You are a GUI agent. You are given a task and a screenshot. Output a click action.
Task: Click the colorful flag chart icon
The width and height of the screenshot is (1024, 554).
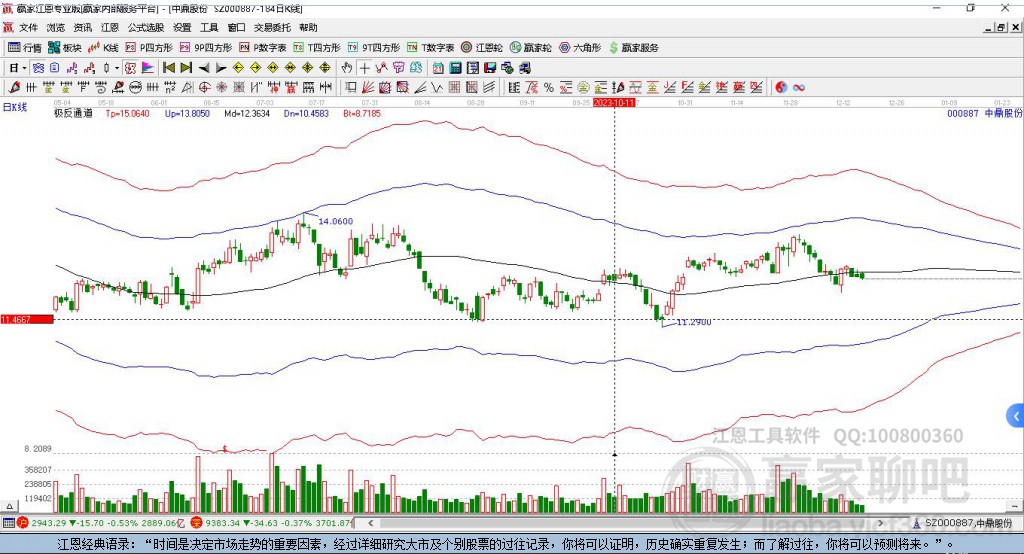pos(148,68)
